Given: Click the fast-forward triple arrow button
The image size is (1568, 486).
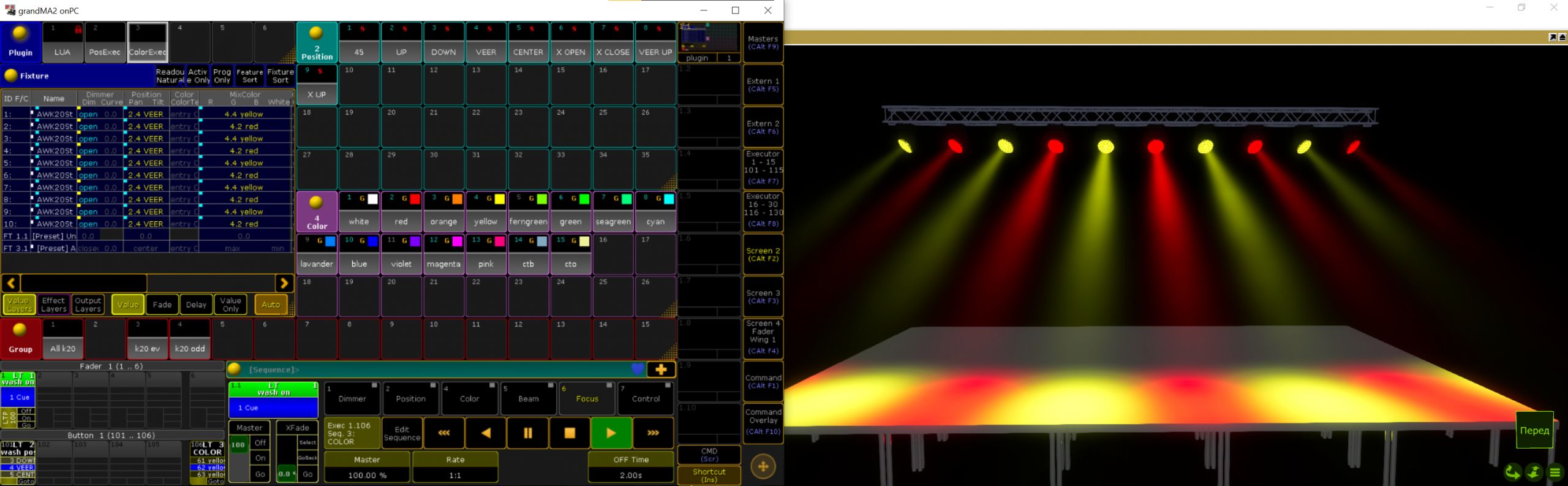Looking at the screenshot, I should pyautogui.click(x=653, y=433).
